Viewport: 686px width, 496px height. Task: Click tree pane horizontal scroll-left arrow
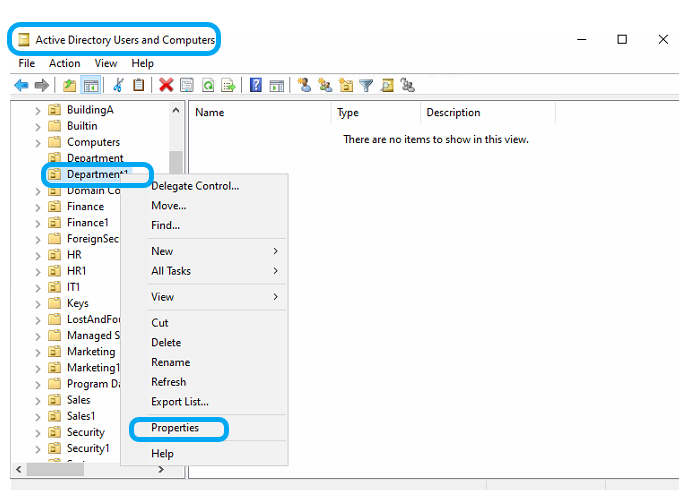[x=19, y=469]
